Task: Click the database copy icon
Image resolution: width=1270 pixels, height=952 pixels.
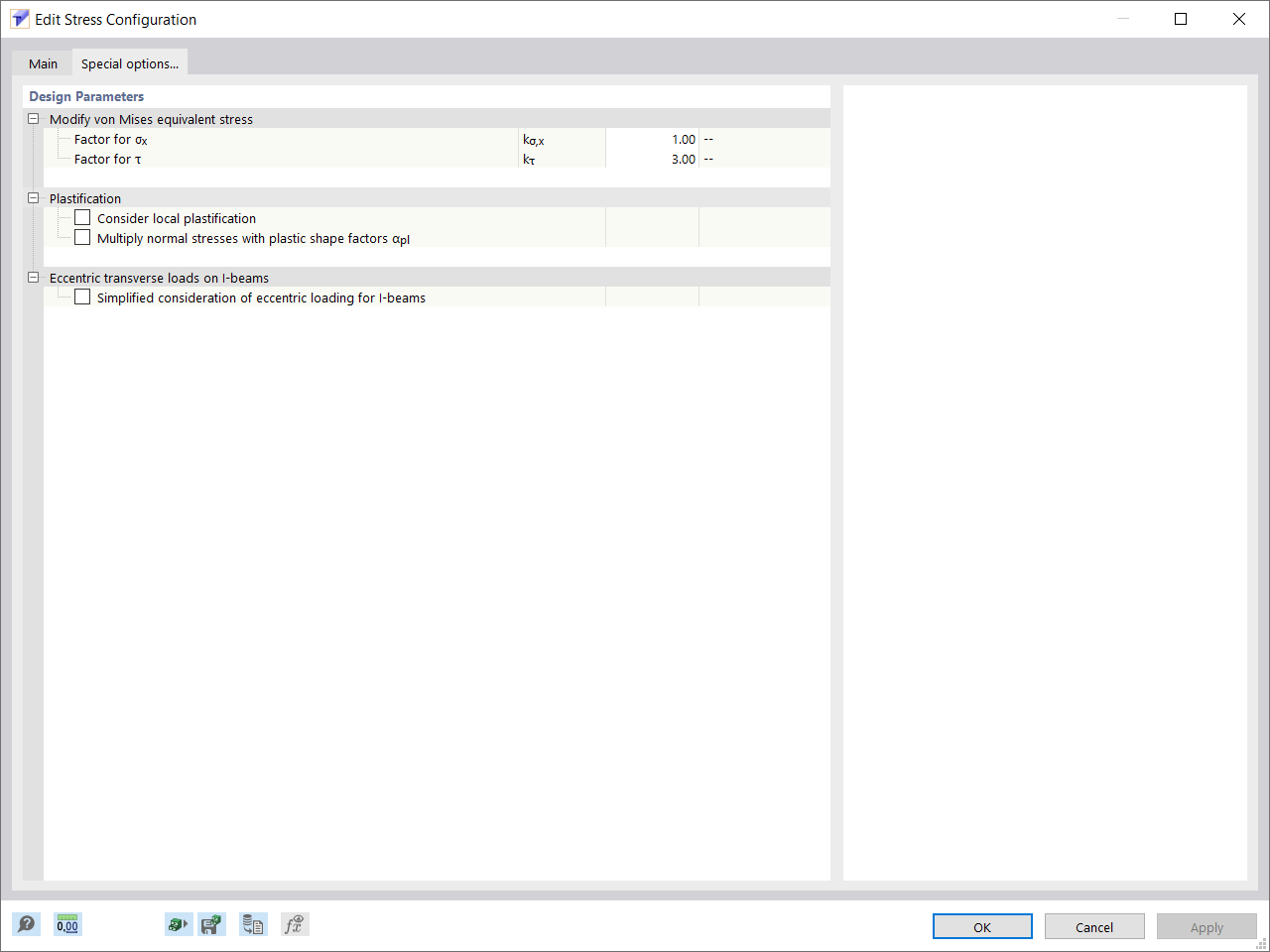Action: (253, 924)
